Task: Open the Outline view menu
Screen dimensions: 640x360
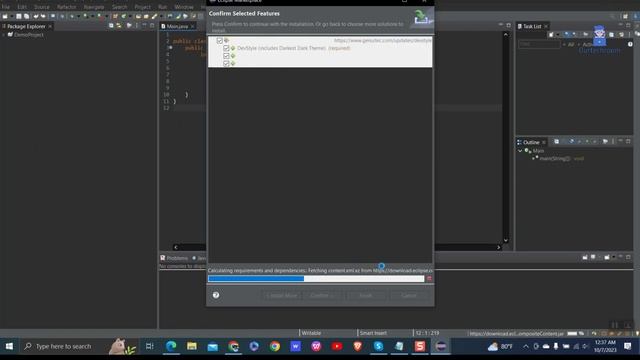Action: pos(613,142)
